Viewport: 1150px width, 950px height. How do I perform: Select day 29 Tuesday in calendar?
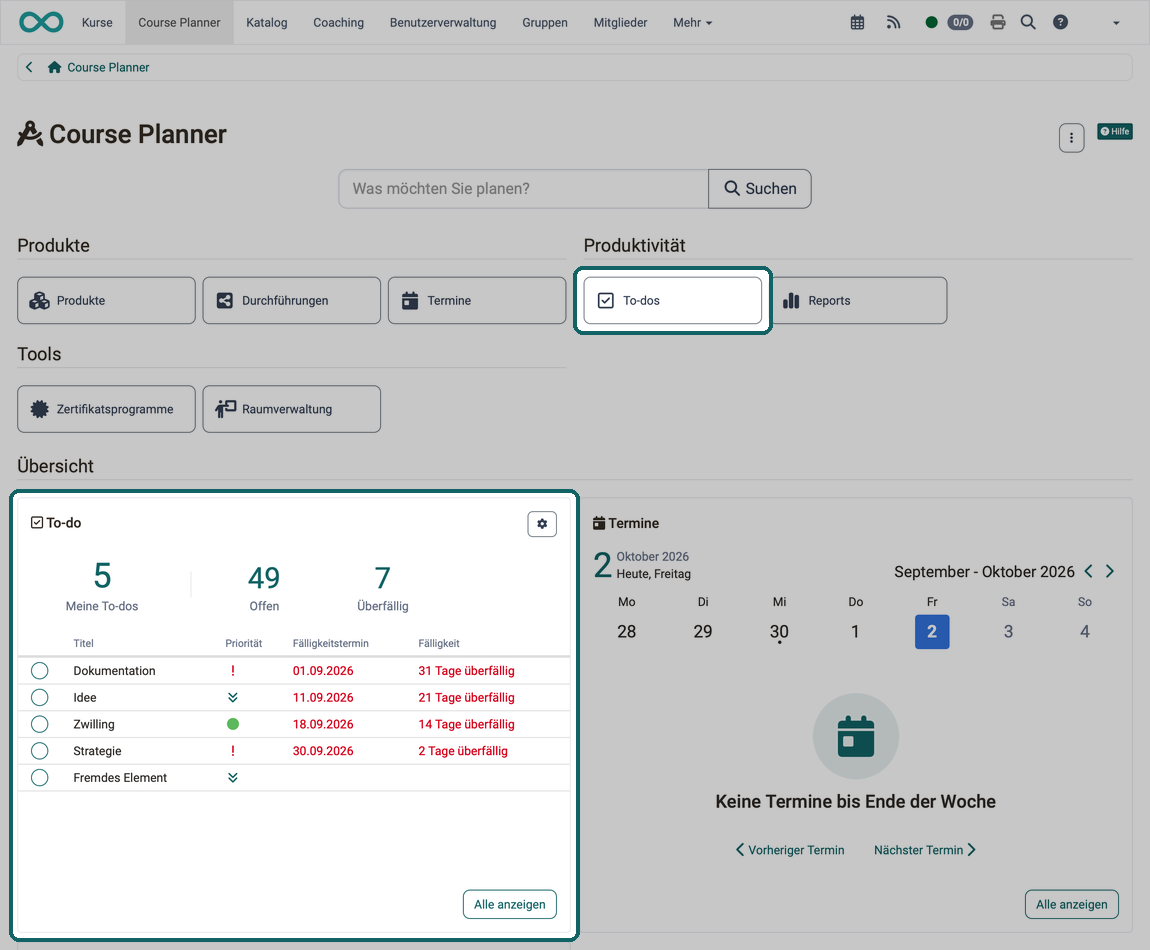[703, 632]
